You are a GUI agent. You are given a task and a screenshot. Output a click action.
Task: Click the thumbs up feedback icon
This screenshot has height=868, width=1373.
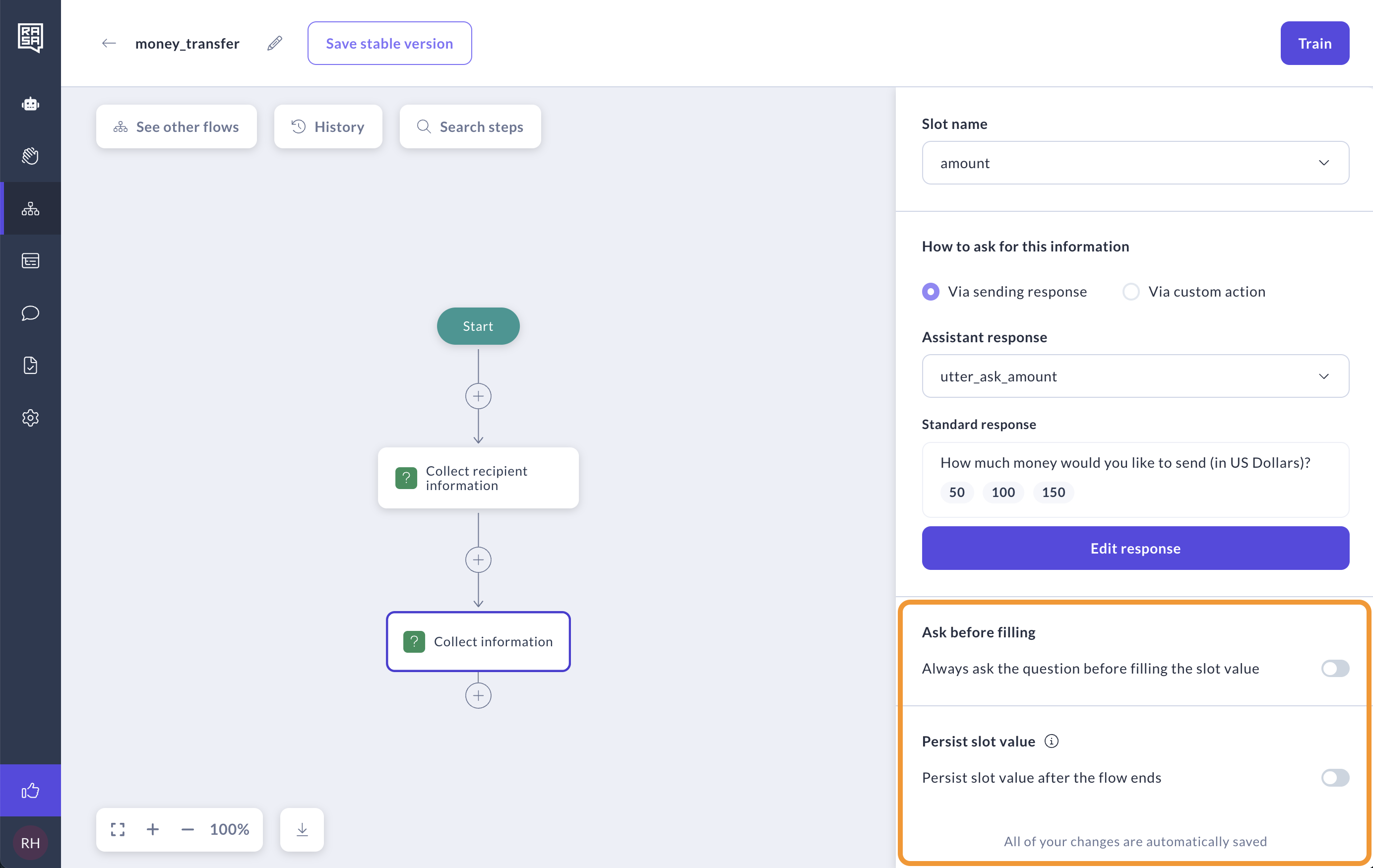(30, 791)
